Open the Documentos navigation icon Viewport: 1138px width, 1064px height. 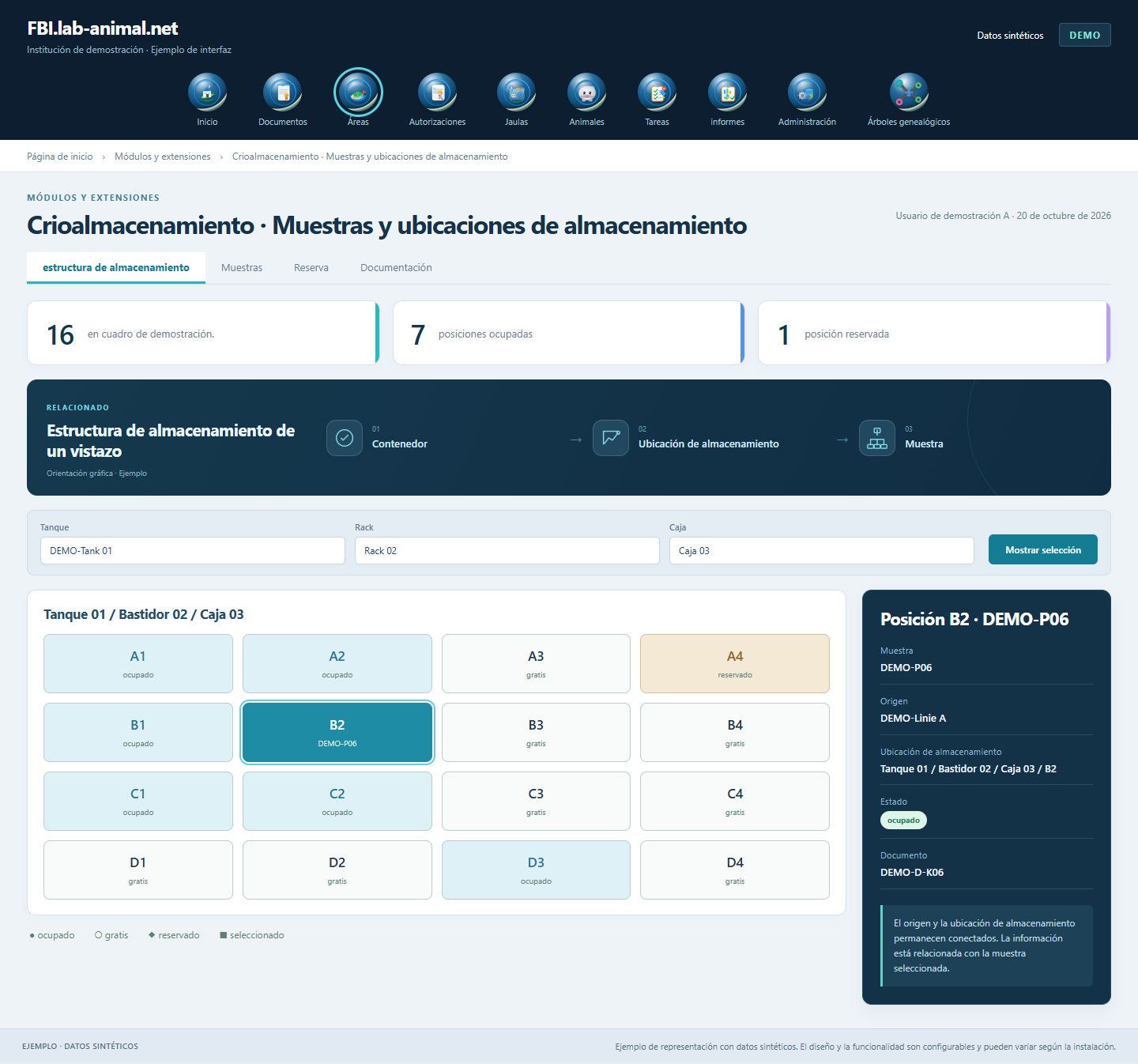pos(282,92)
